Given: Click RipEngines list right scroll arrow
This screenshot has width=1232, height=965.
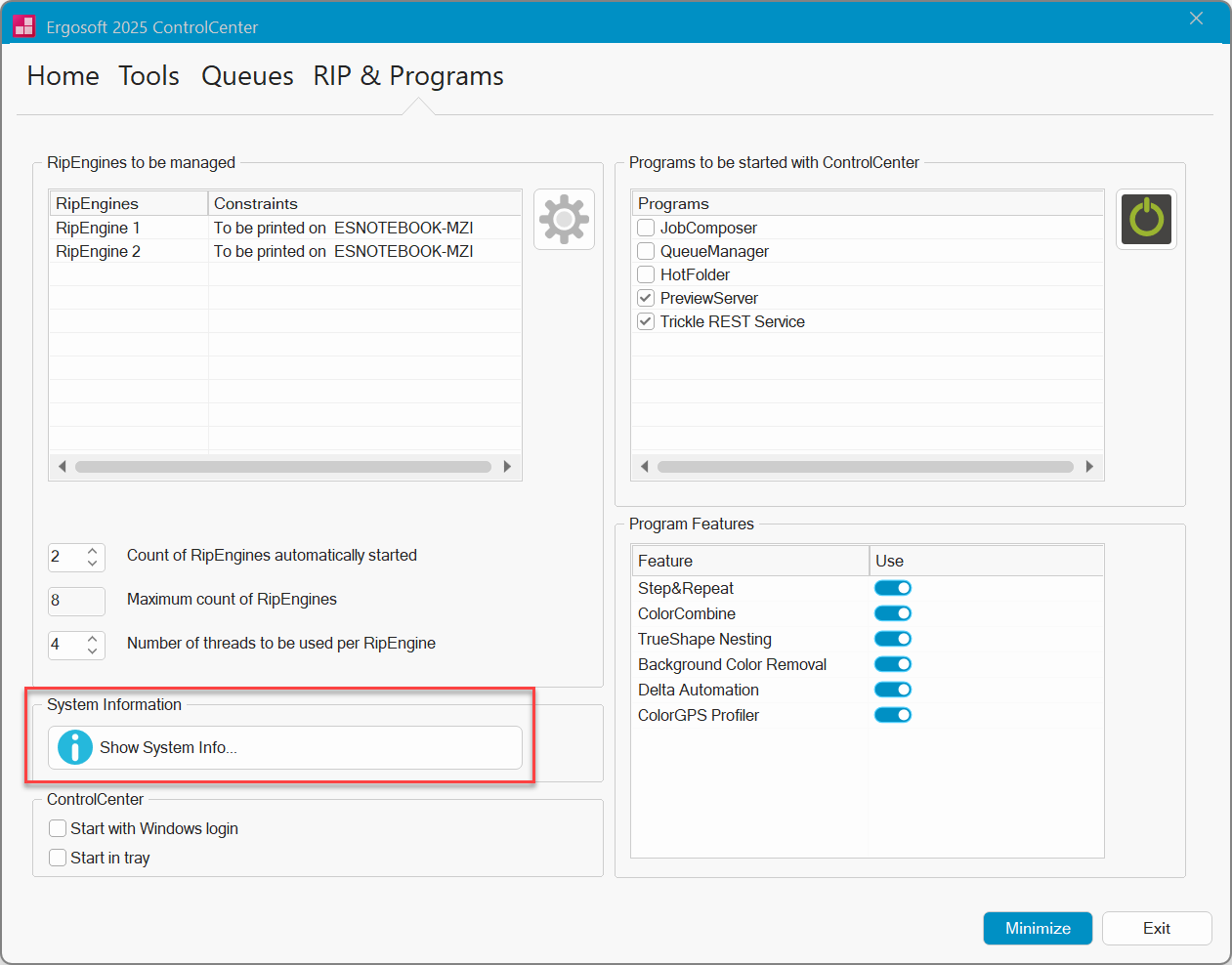Looking at the screenshot, I should coord(507,467).
